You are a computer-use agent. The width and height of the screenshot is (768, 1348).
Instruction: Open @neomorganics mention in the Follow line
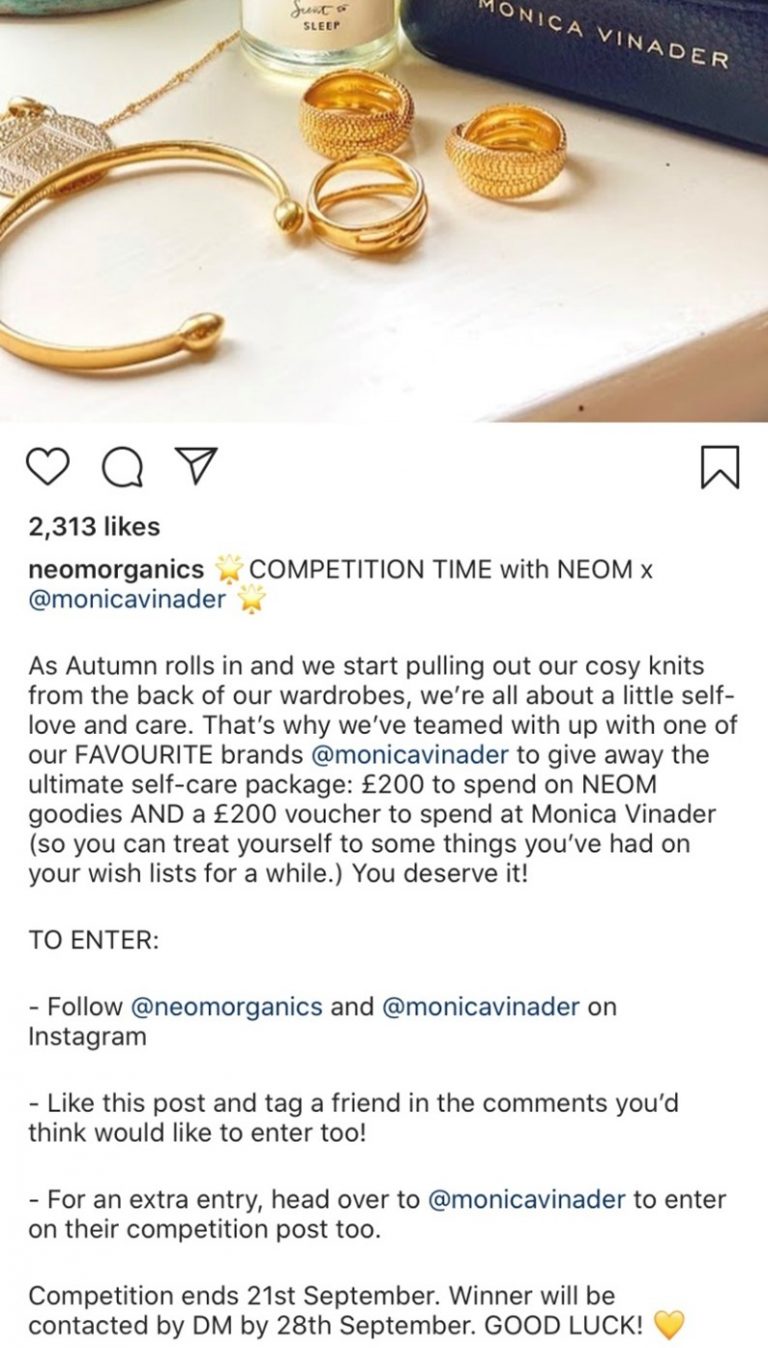point(227,1006)
